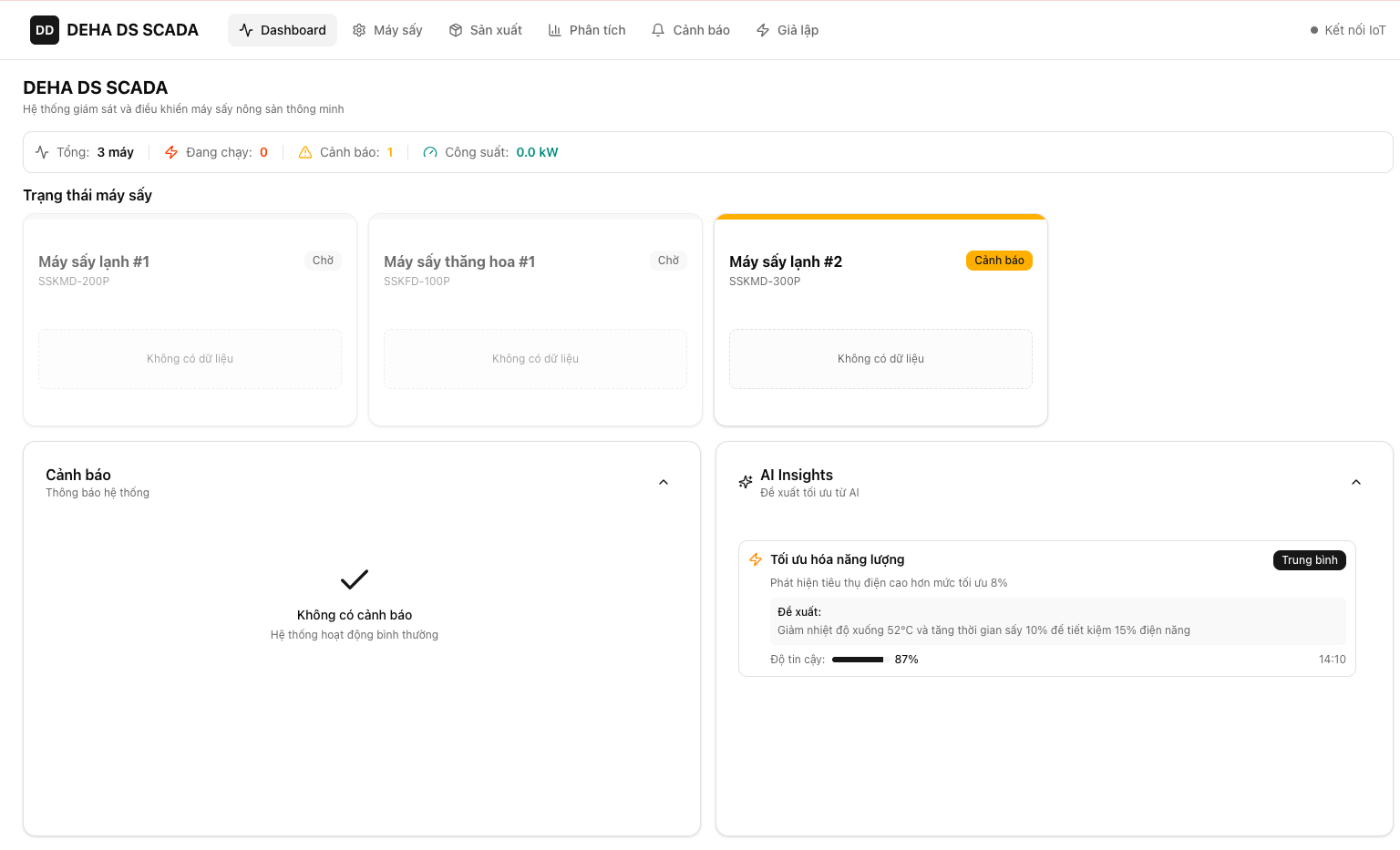Image resolution: width=1400 pixels, height=850 pixels.
Task: Click the Kết nối IoT status indicator
Action: point(1347,30)
